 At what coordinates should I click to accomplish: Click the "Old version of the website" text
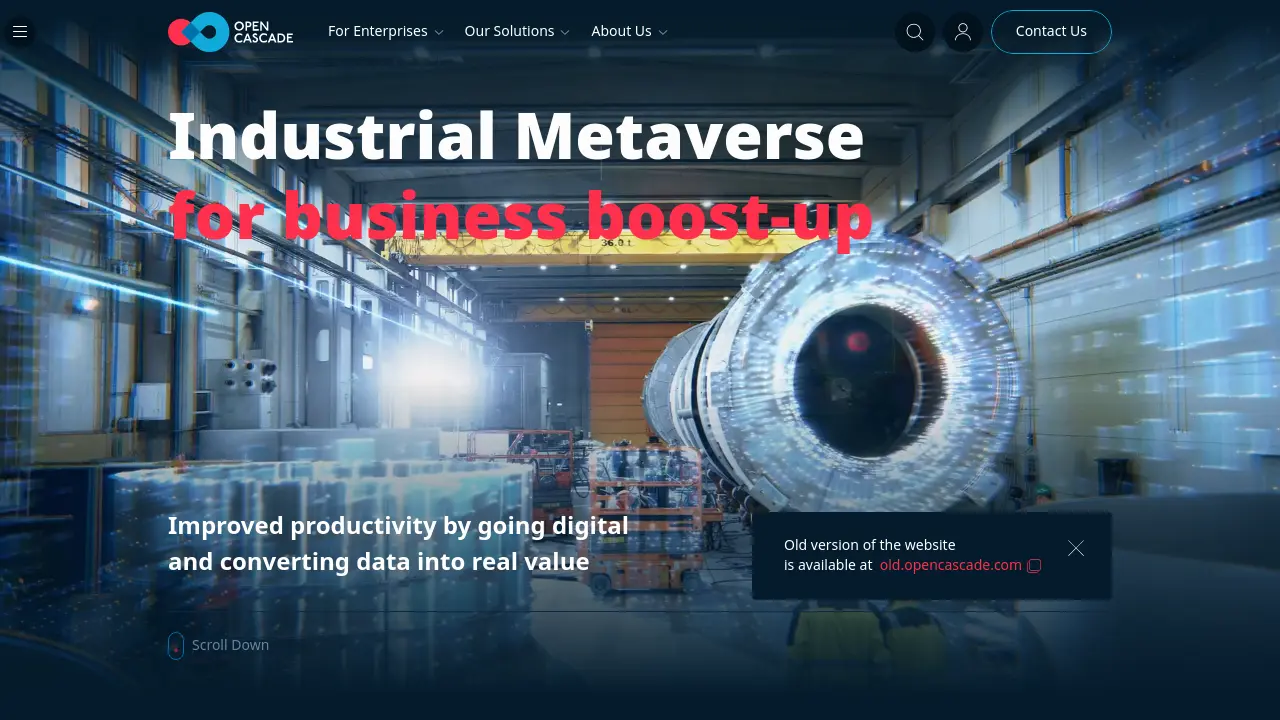(x=870, y=545)
